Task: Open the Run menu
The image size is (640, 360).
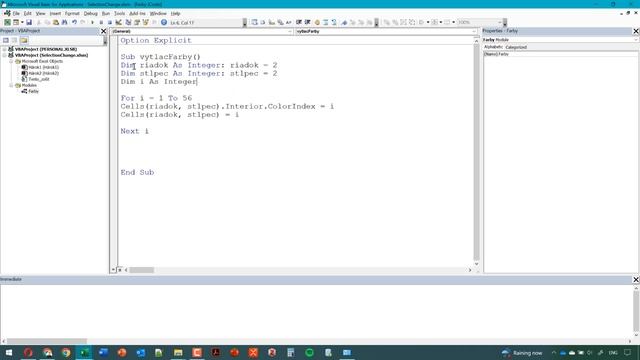Action: coord(106,13)
